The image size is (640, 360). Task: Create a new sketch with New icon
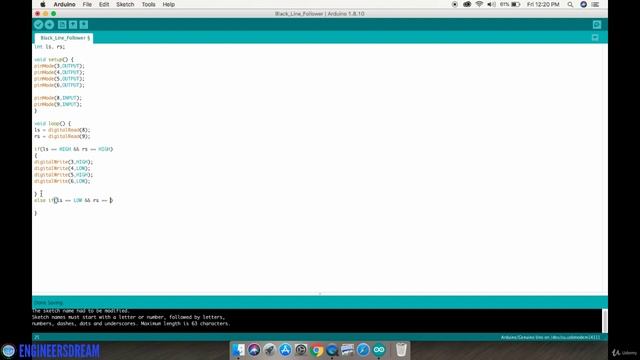[62, 24]
